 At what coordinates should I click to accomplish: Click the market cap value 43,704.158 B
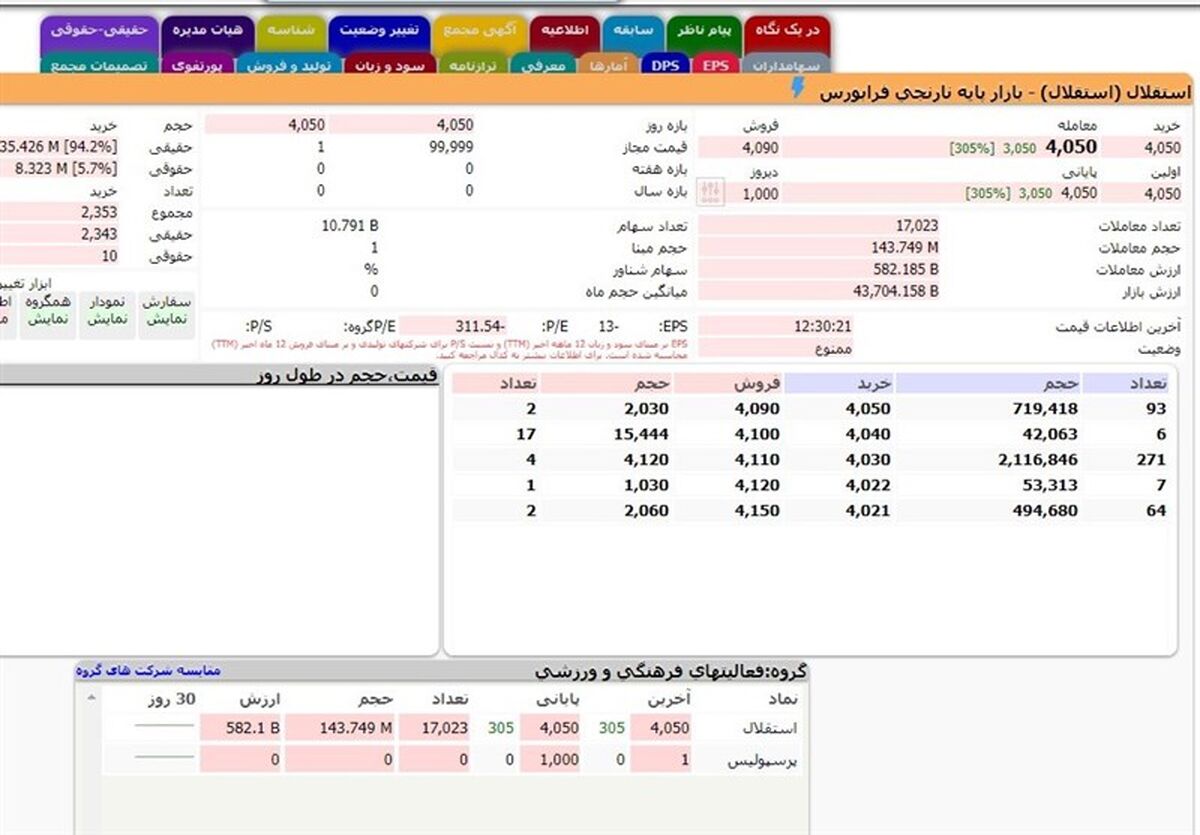click(896, 291)
